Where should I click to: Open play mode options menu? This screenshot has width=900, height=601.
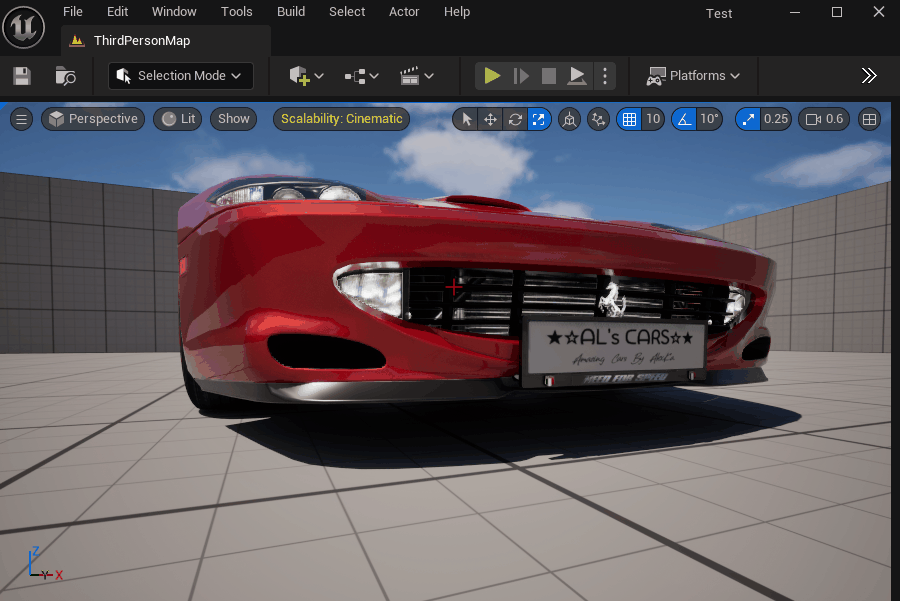tap(604, 76)
